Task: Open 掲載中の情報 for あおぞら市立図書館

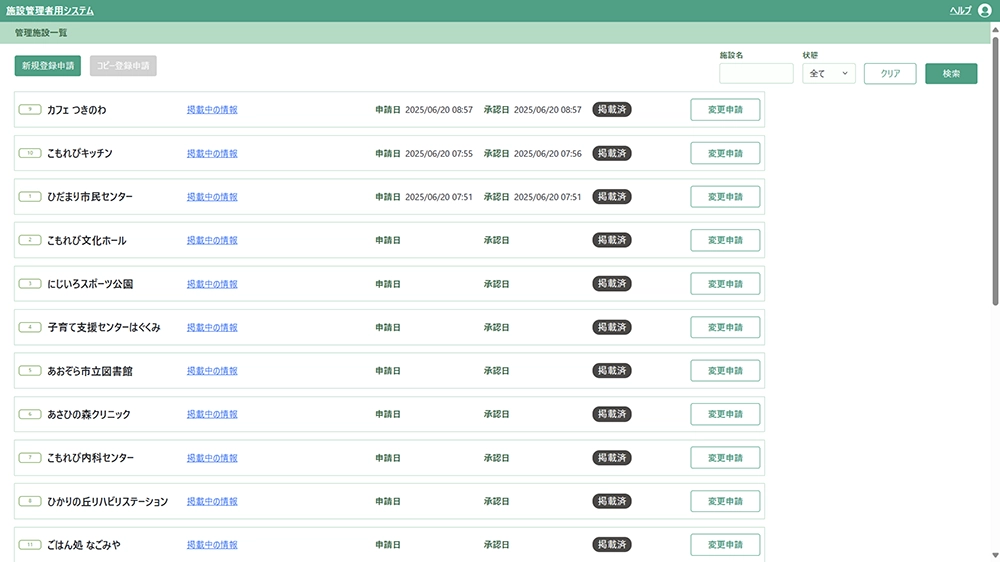Action: click(212, 371)
